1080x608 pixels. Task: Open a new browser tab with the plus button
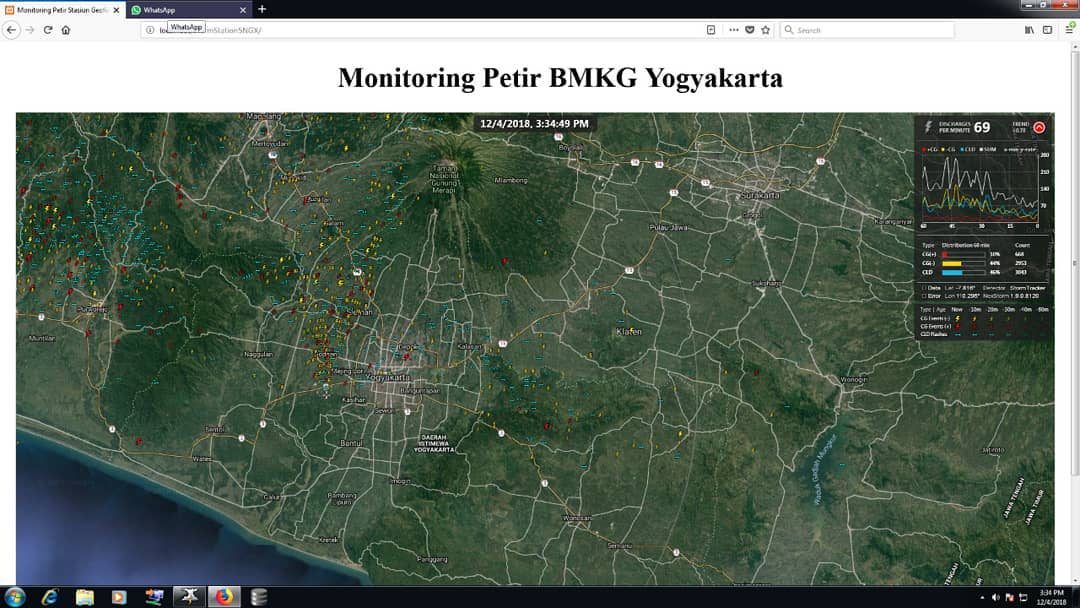(262, 9)
